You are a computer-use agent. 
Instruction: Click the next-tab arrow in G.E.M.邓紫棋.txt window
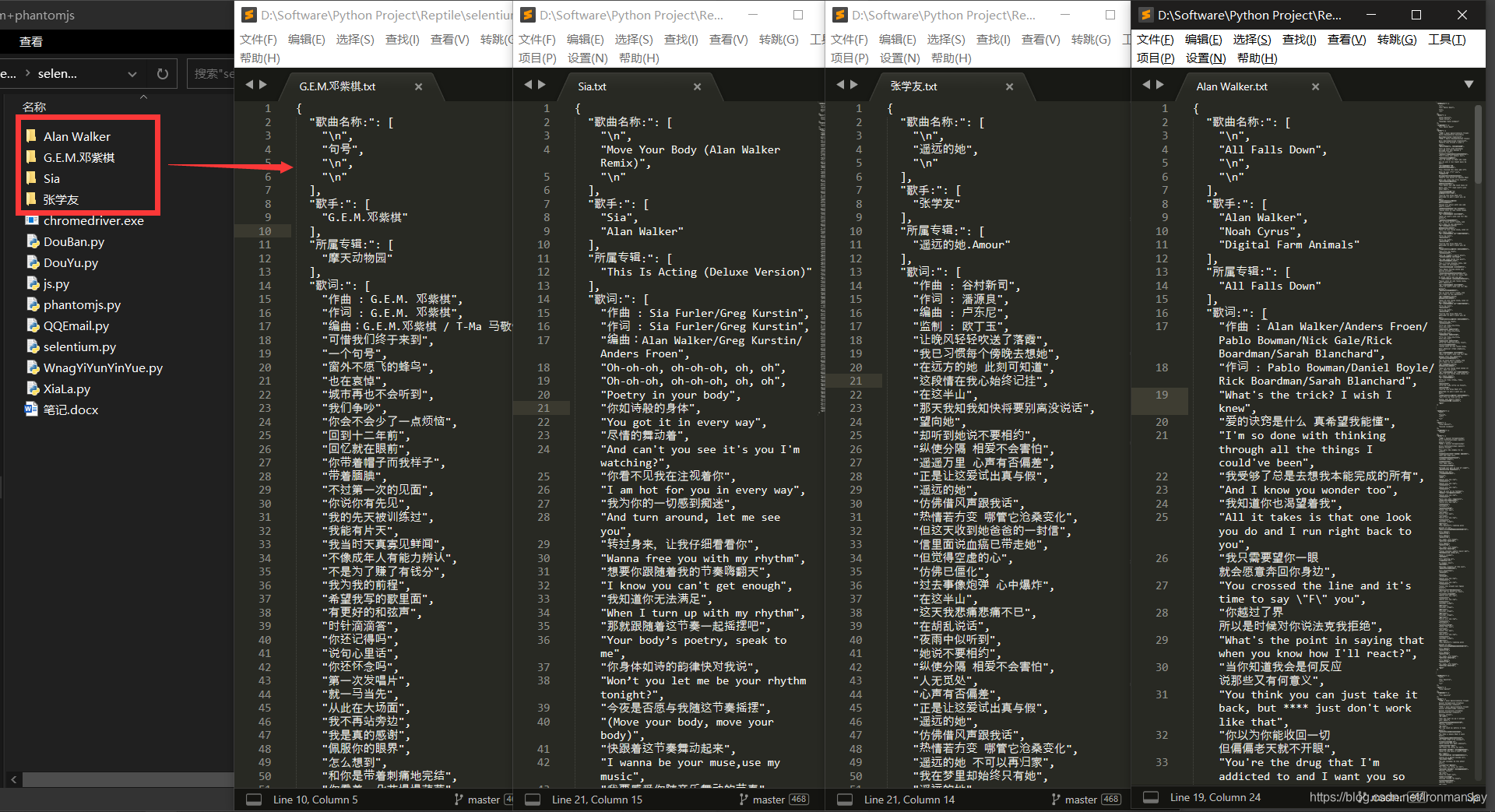(263, 85)
